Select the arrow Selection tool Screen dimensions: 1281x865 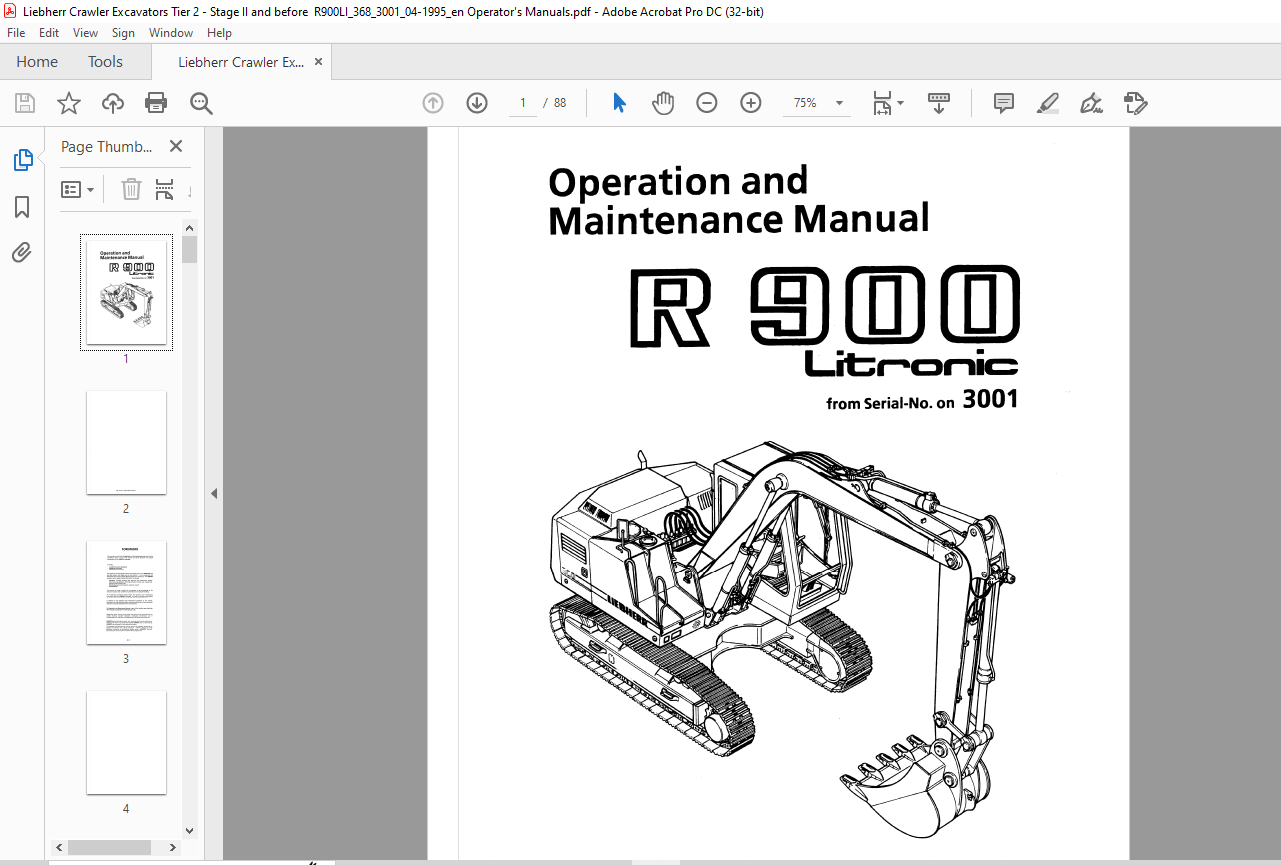click(619, 103)
